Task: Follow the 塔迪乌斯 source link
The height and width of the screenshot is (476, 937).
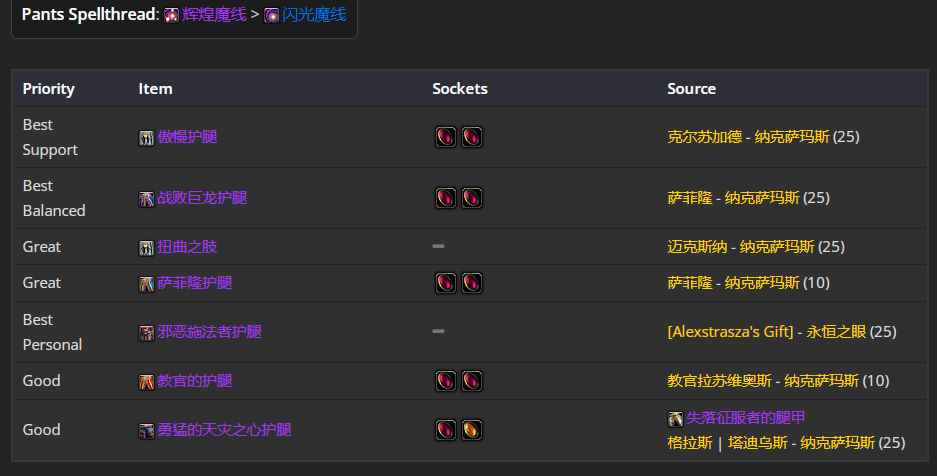Action: [x=758, y=443]
